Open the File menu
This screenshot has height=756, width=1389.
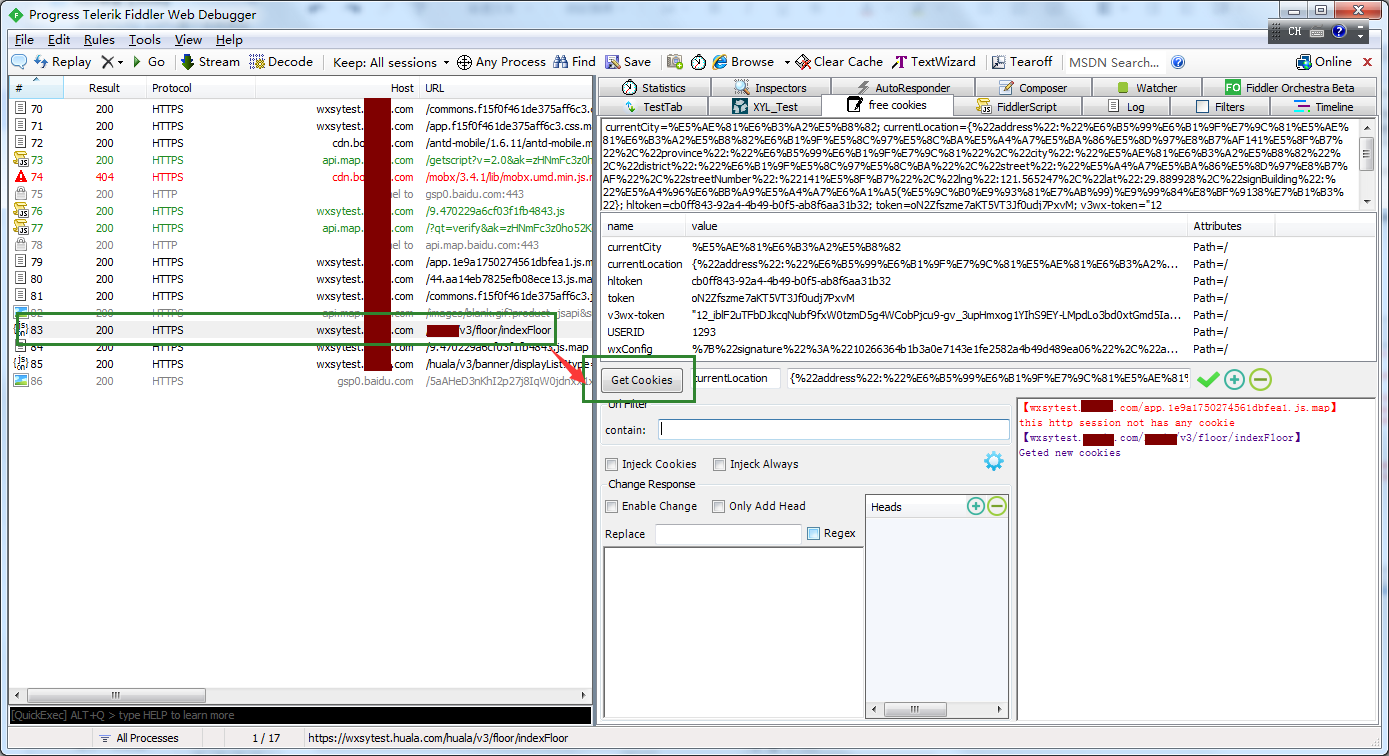pos(24,40)
